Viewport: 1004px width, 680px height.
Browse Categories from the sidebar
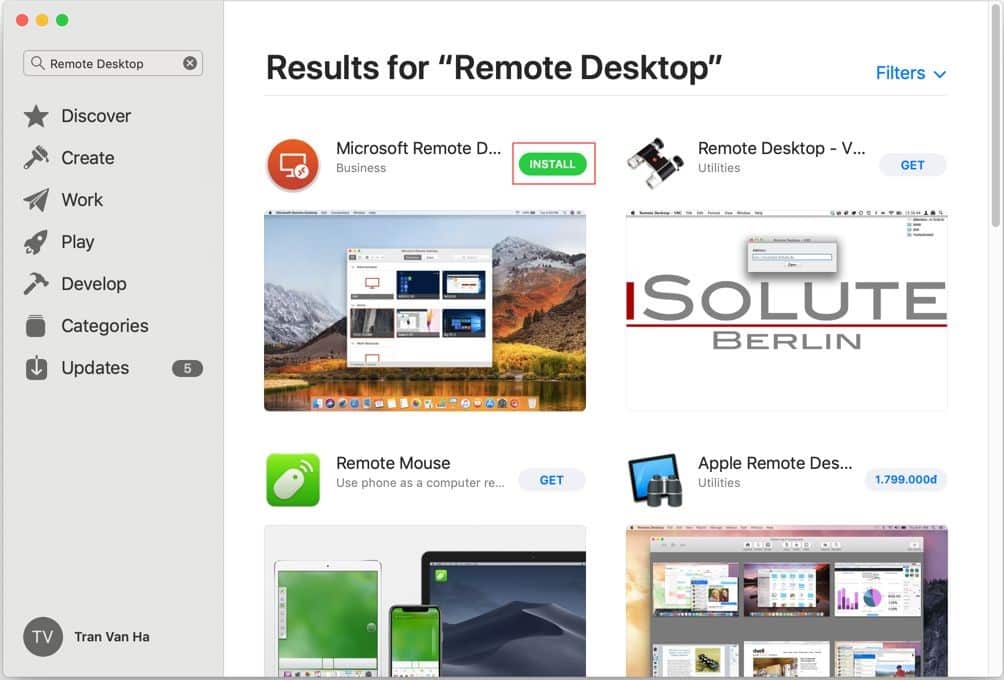click(104, 326)
